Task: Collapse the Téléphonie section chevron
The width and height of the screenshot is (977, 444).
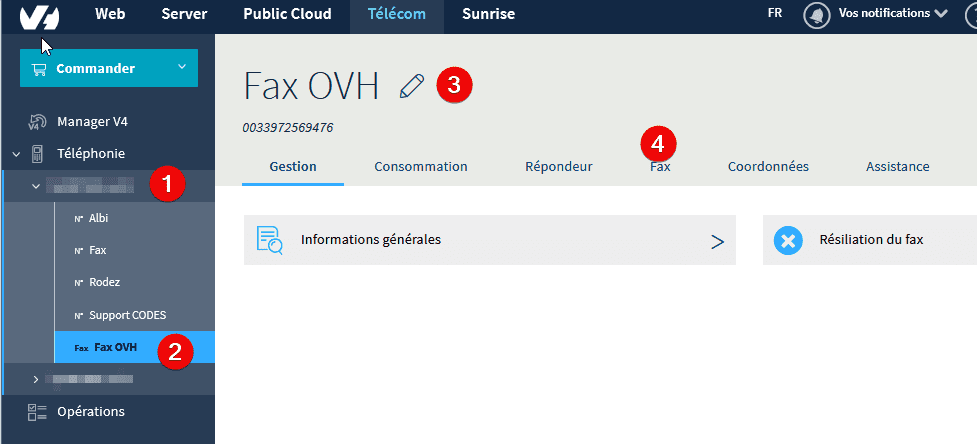Action: (x=16, y=153)
